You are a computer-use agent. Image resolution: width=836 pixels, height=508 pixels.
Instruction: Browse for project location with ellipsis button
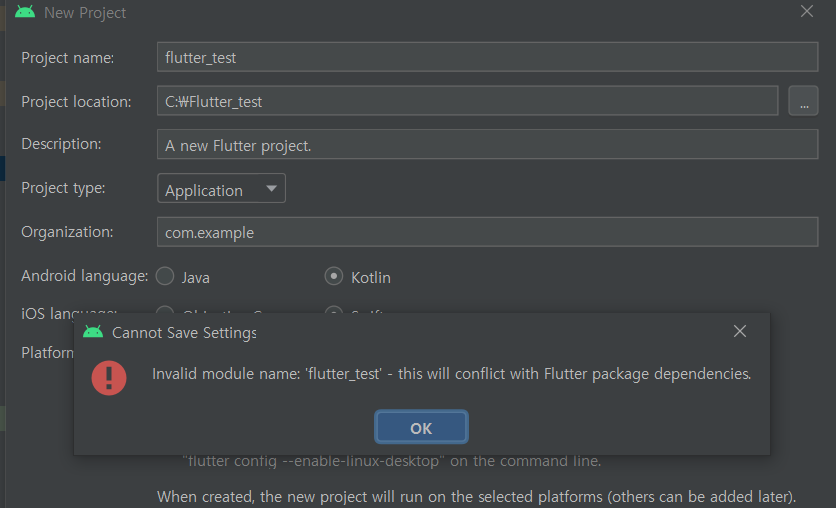point(803,101)
